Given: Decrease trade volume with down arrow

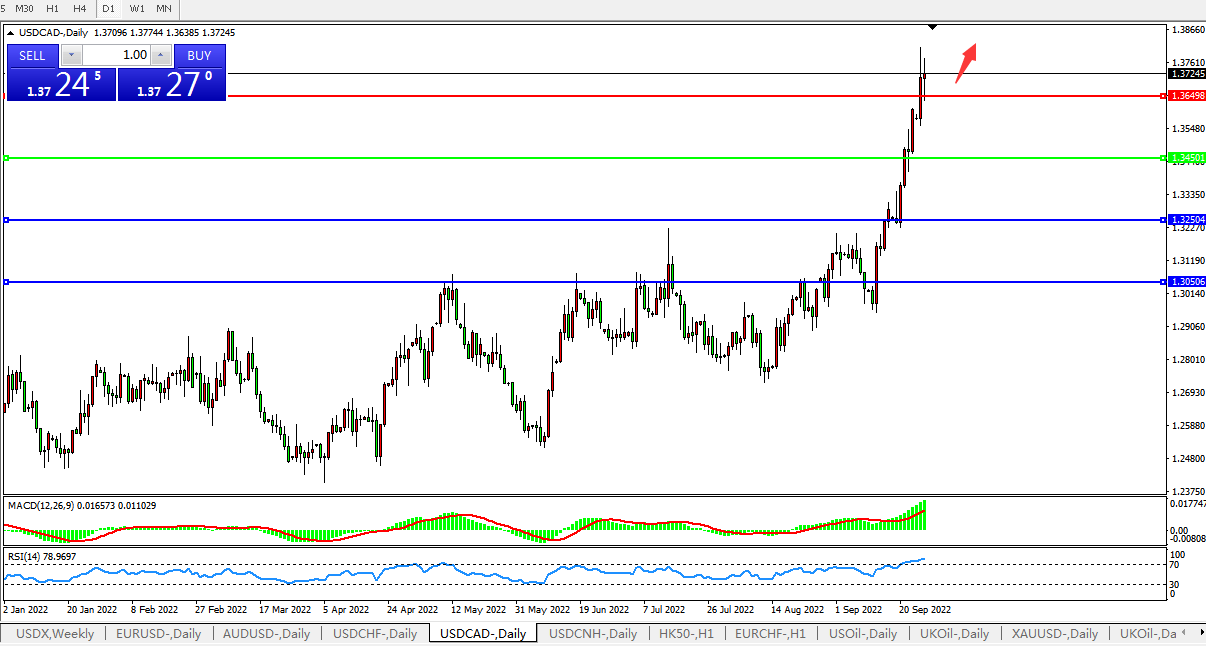Looking at the screenshot, I should (x=72, y=56).
